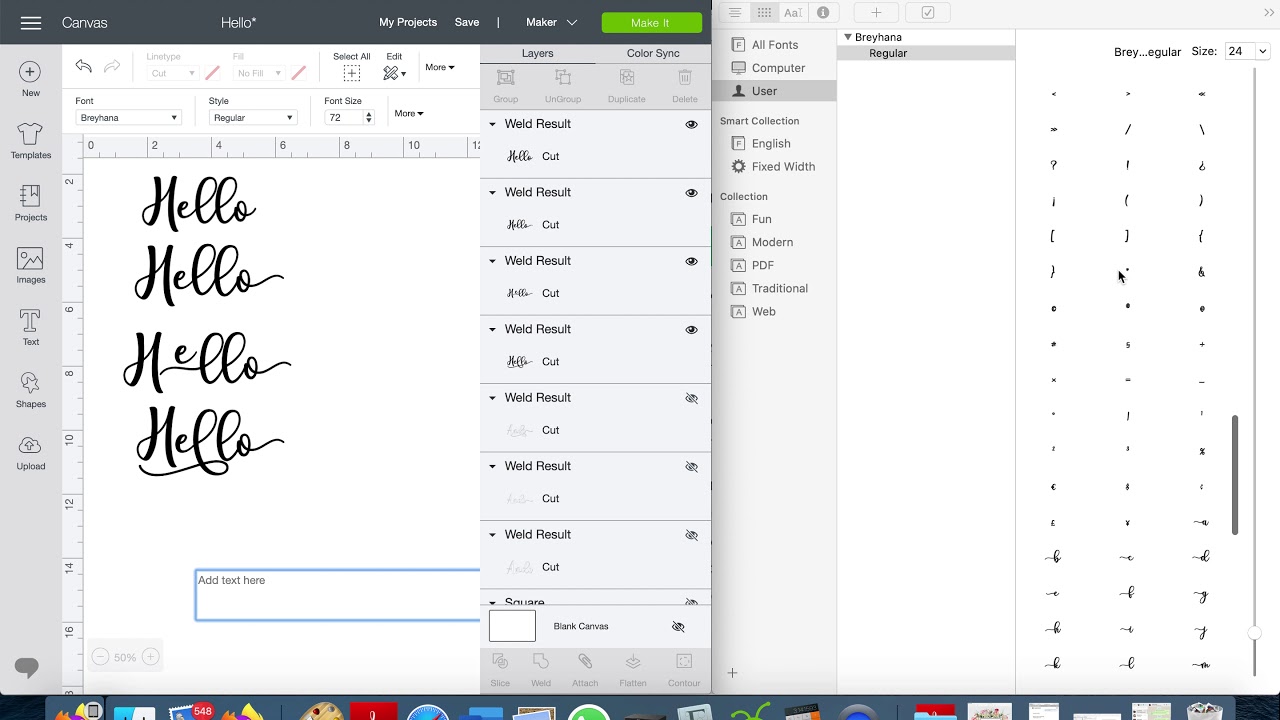Zoom out canvas with minus button
This screenshot has height=720, width=1280.
(x=100, y=657)
